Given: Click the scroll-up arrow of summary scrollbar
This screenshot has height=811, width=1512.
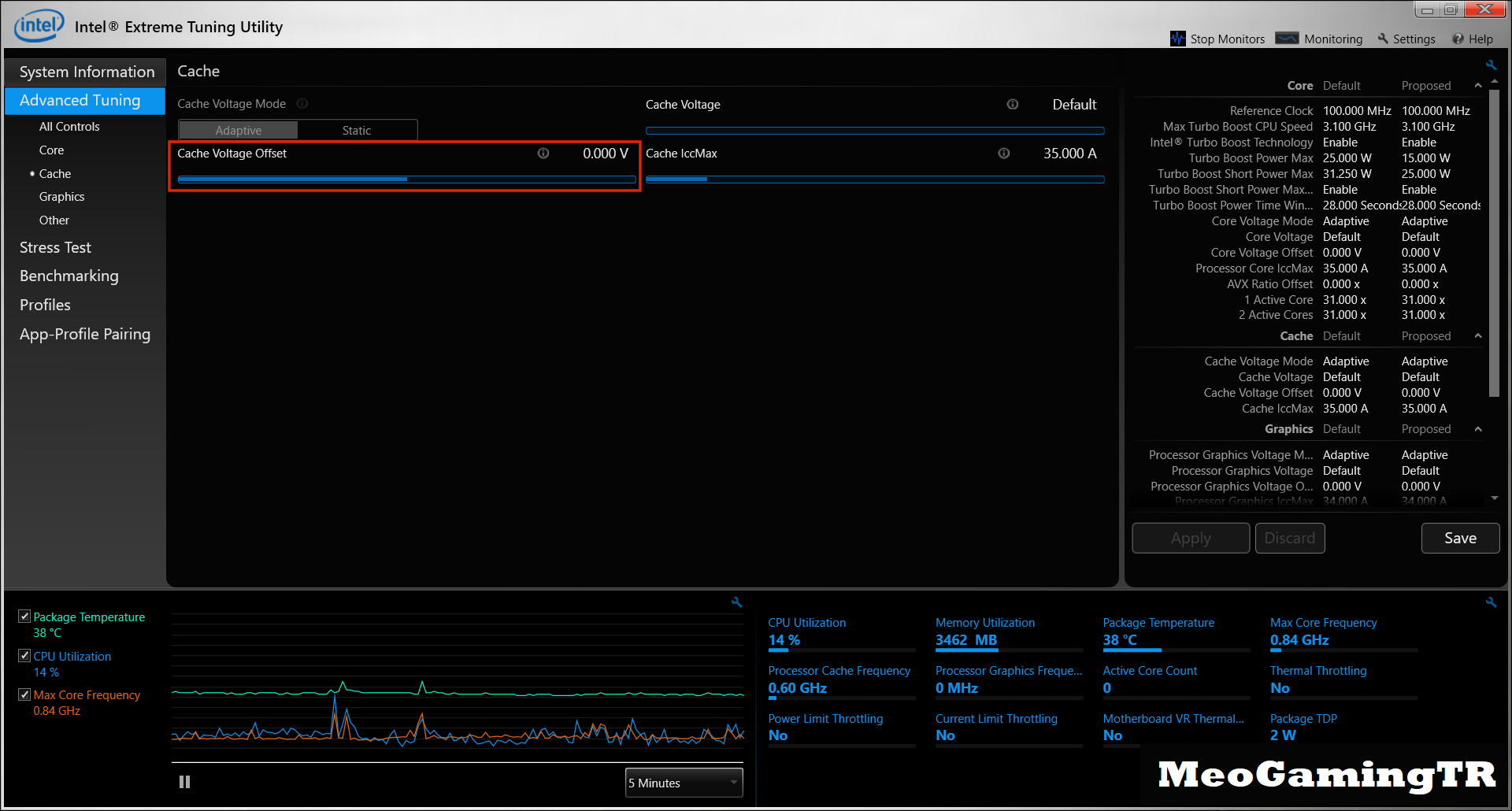Looking at the screenshot, I should tap(1494, 81).
